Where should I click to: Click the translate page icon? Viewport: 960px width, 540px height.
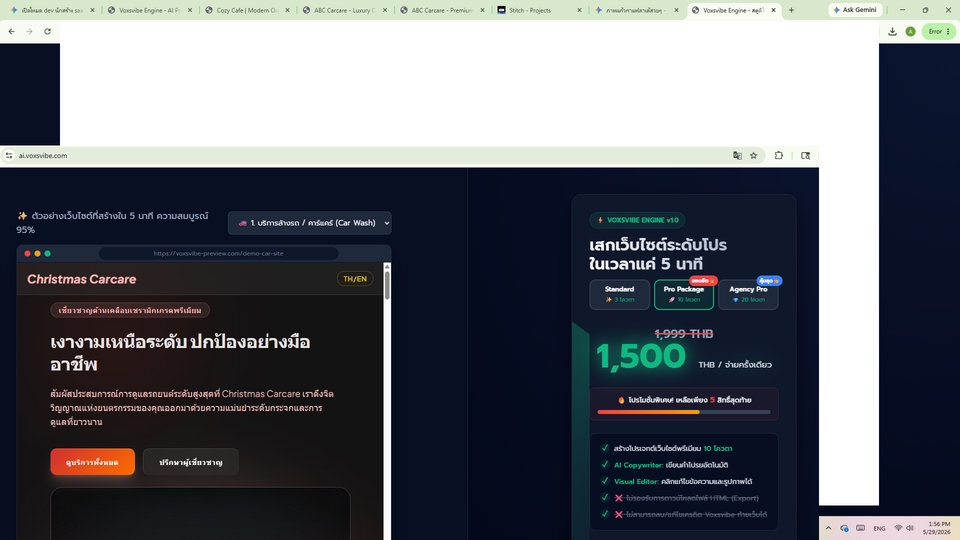pos(737,156)
